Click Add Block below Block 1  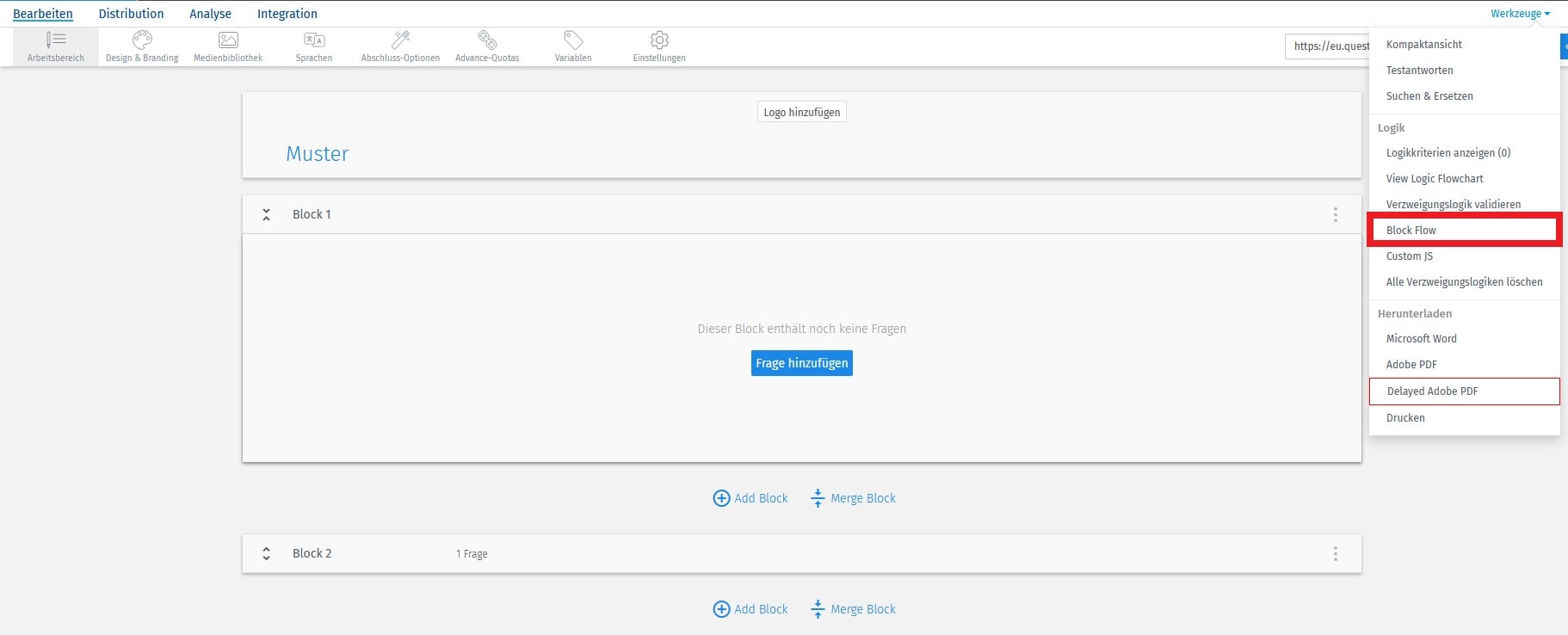750,498
